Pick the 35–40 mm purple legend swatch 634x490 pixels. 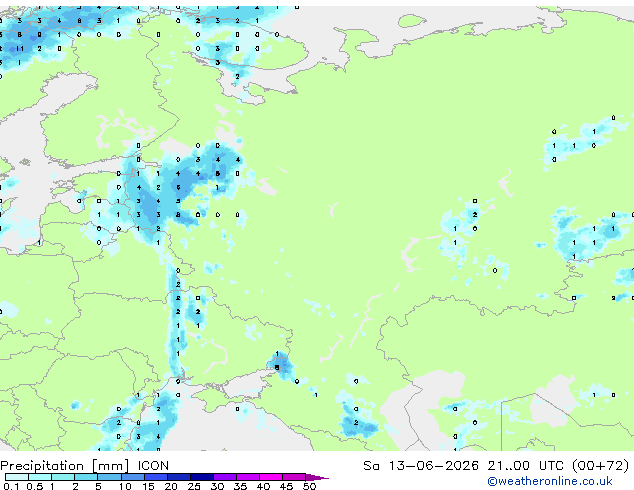pos(247,477)
